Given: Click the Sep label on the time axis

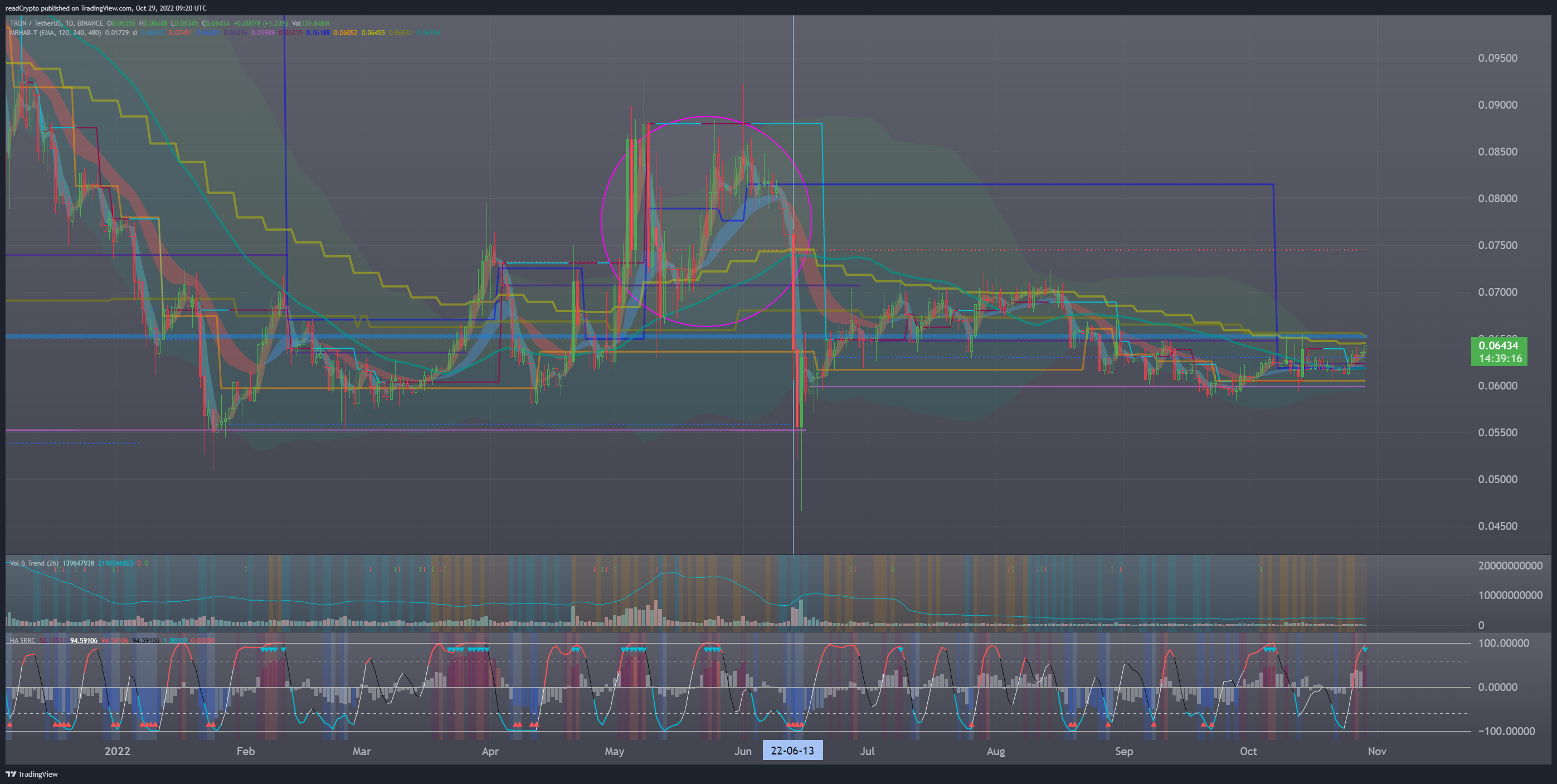Looking at the screenshot, I should [x=1124, y=751].
